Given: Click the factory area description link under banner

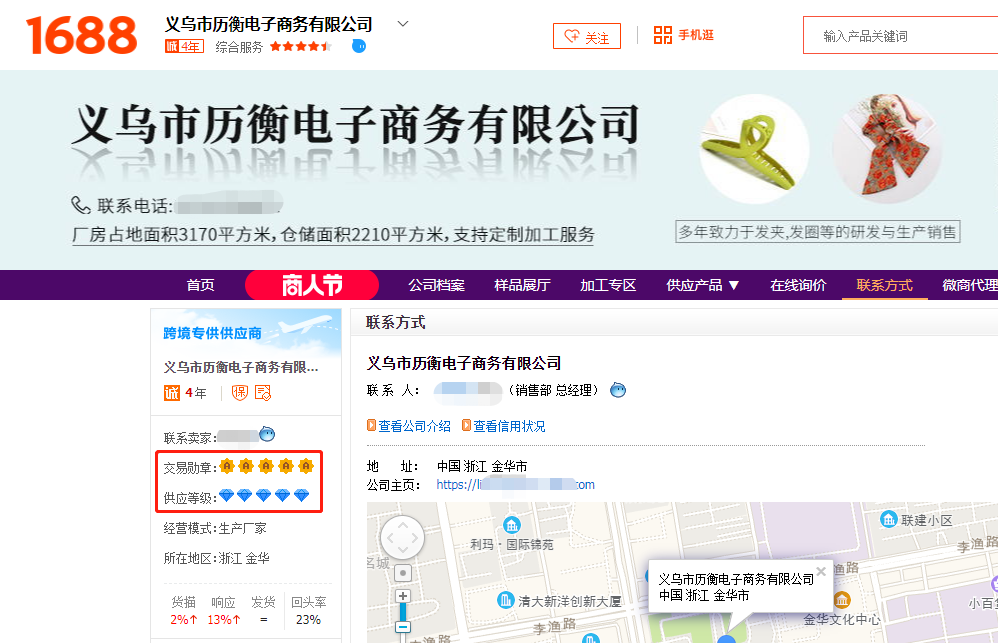Looking at the screenshot, I should [333, 235].
